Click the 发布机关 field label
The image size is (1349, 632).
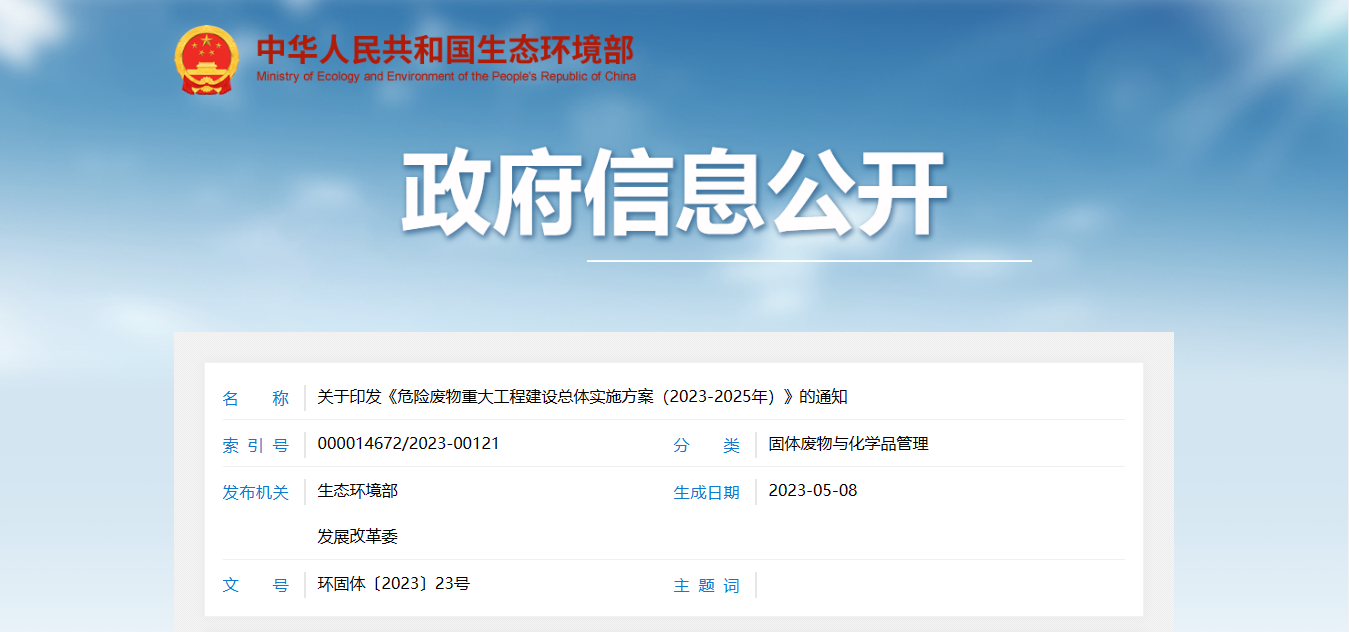tap(255, 492)
